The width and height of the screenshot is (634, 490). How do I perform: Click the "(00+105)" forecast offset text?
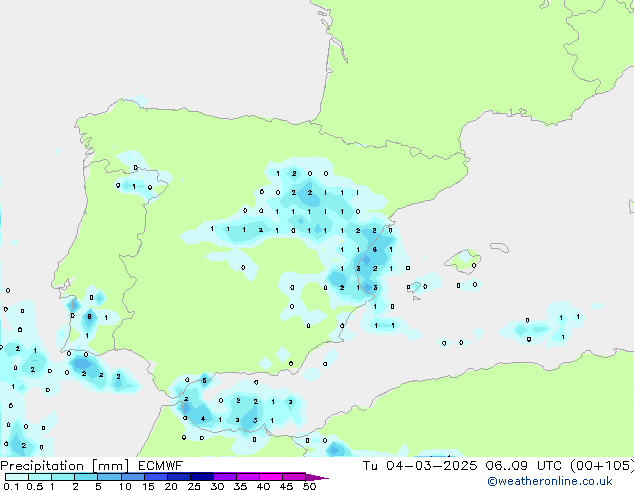pyautogui.click(x=602, y=466)
